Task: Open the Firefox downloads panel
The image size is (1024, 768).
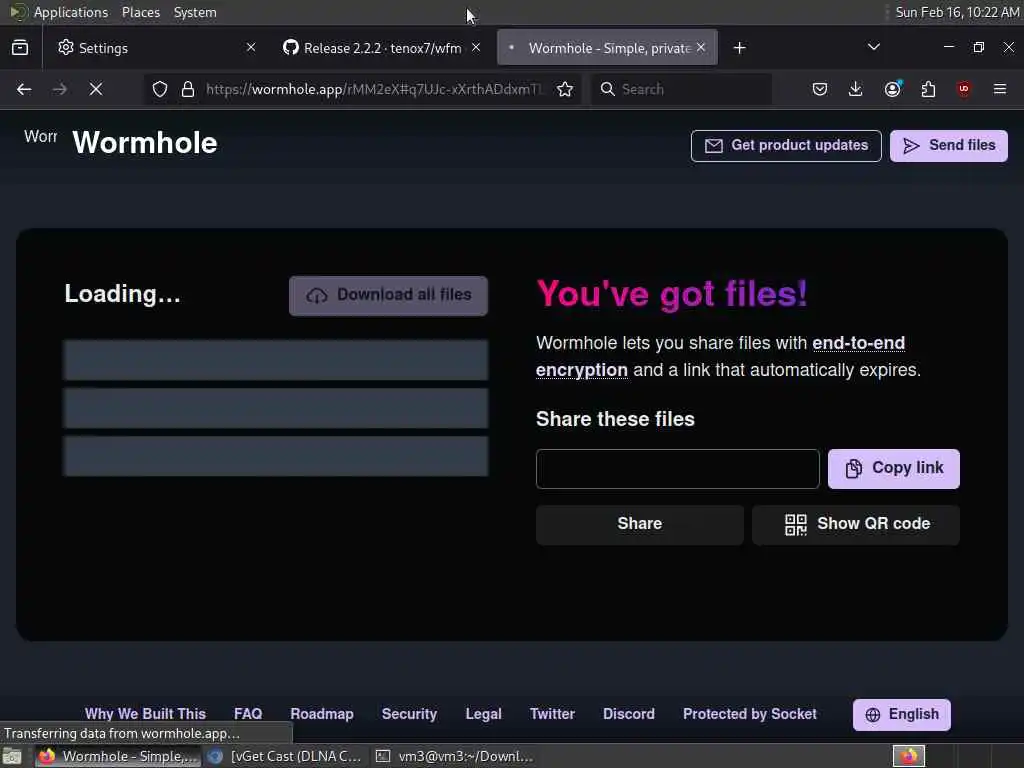Action: (x=856, y=89)
